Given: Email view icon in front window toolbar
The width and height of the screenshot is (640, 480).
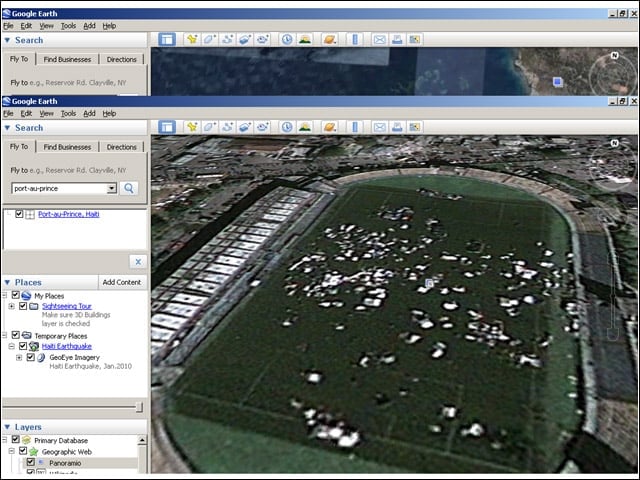Looking at the screenshot, I should [379, 127].
